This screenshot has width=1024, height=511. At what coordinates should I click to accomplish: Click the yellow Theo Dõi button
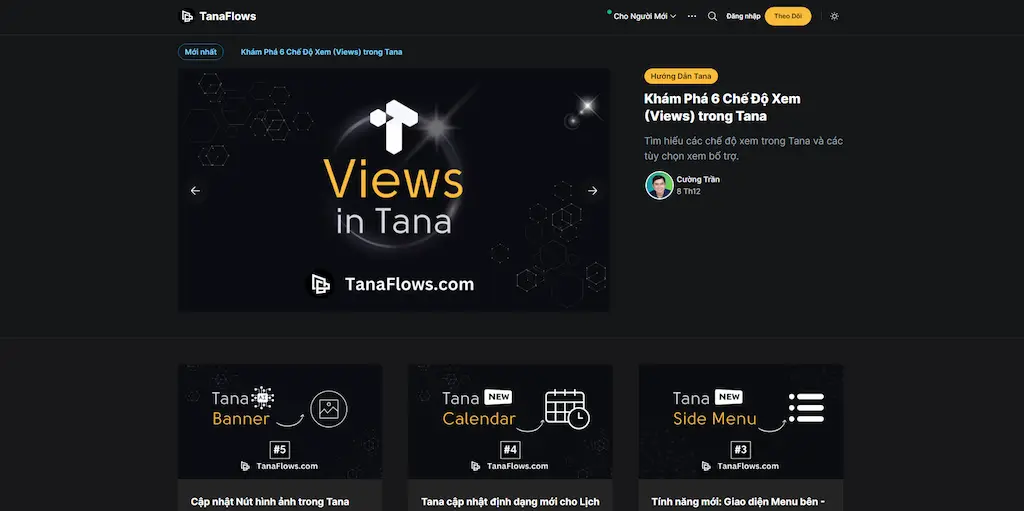(788, 16)
